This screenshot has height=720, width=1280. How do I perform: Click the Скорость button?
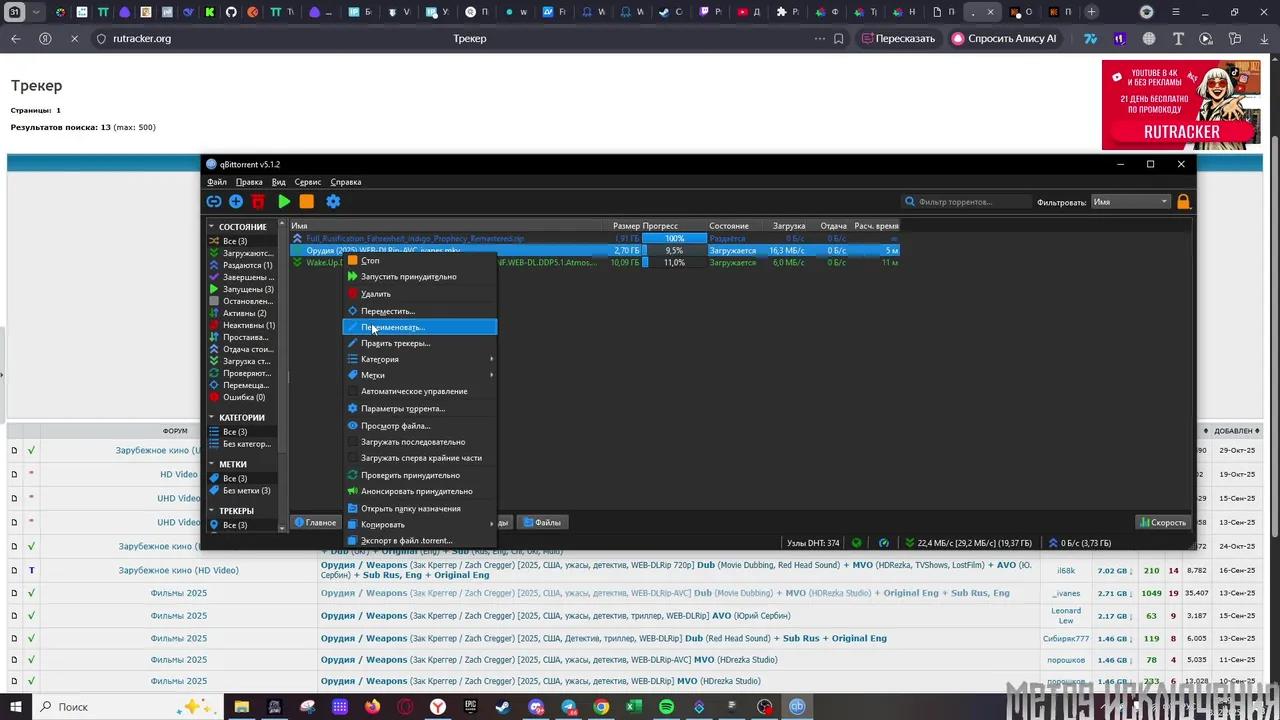coord(1162,522)
